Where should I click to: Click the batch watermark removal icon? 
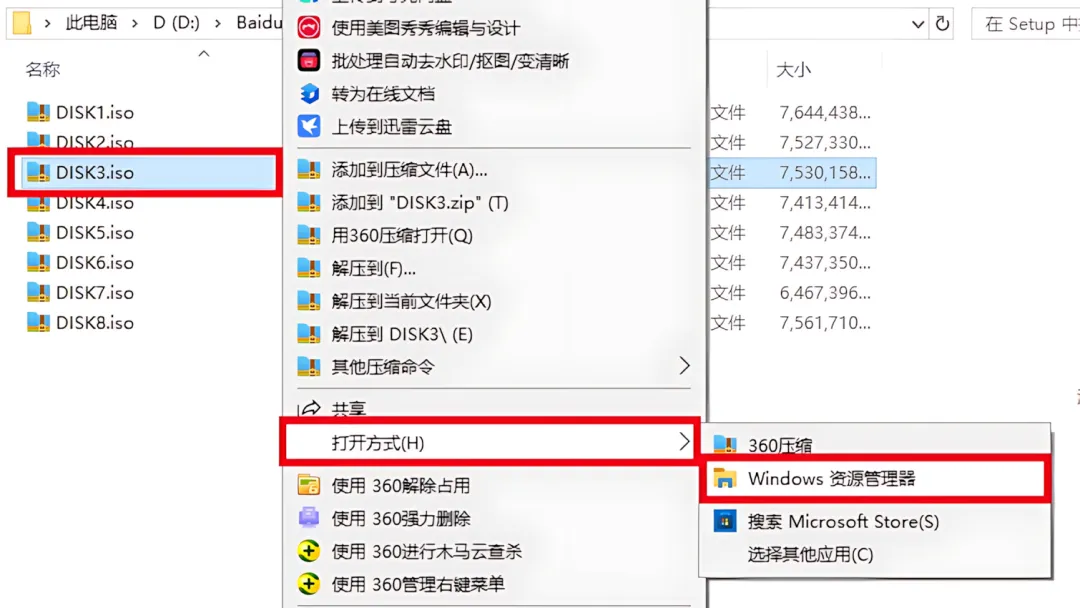[x=309, y=61]
